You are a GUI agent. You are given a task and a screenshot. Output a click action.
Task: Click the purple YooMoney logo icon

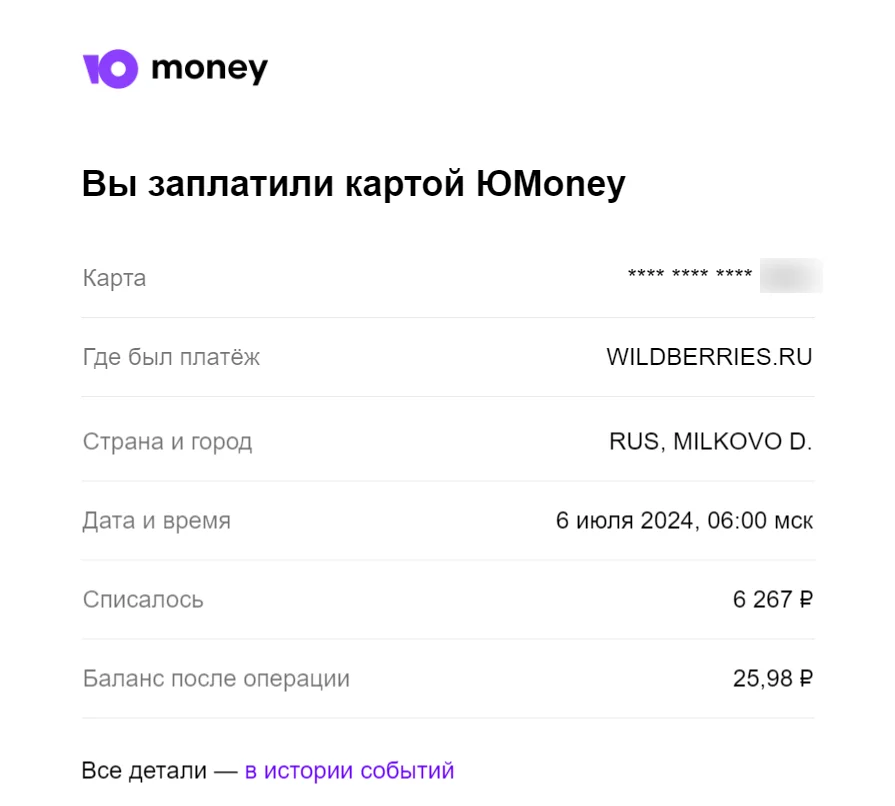(109, 68)
